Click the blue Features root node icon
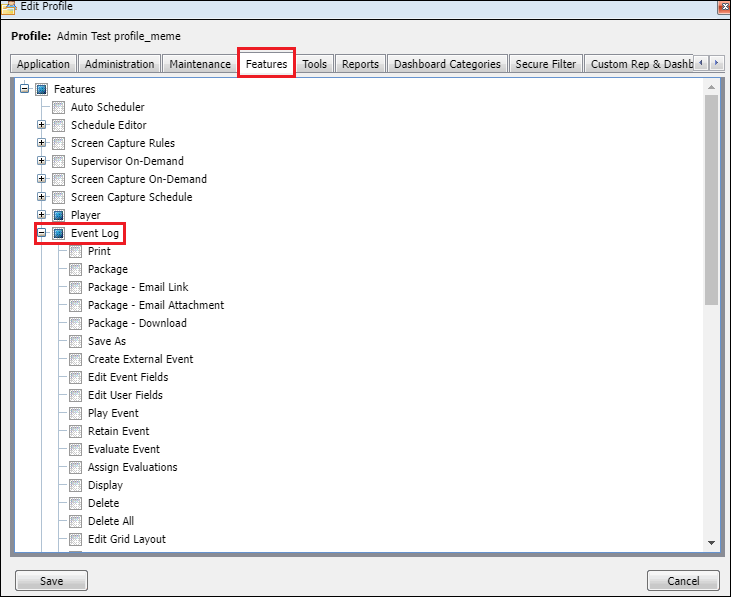The width and height of the screenshot is (731, 597). [x=41, y=89]
